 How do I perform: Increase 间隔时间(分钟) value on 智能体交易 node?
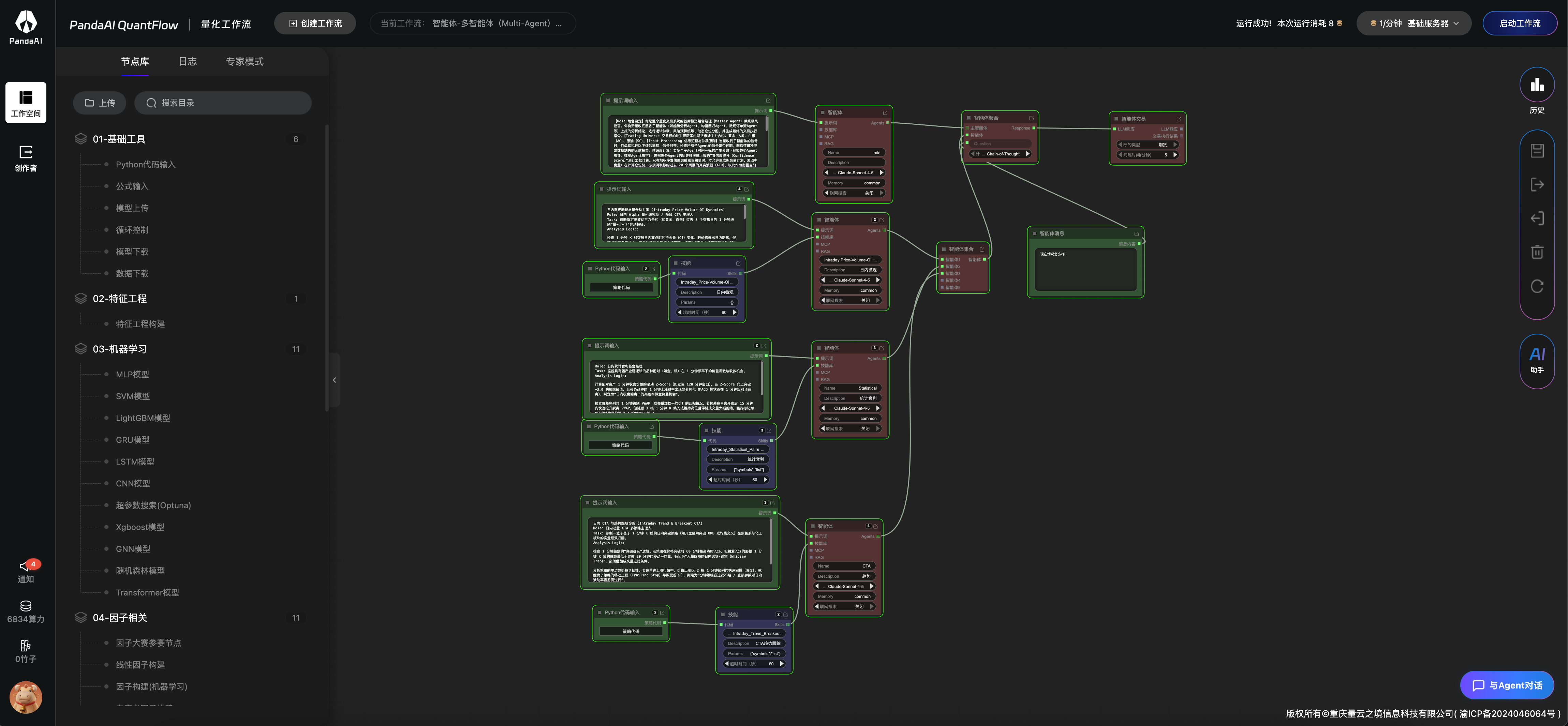pos(1175,154)
